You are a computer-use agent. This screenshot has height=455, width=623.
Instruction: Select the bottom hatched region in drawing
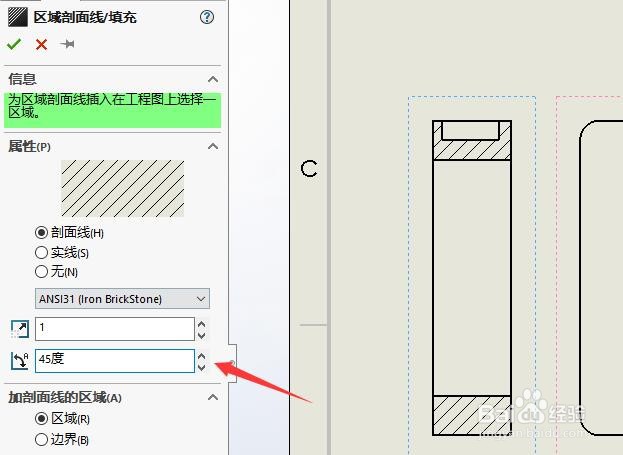pos(472,415)
